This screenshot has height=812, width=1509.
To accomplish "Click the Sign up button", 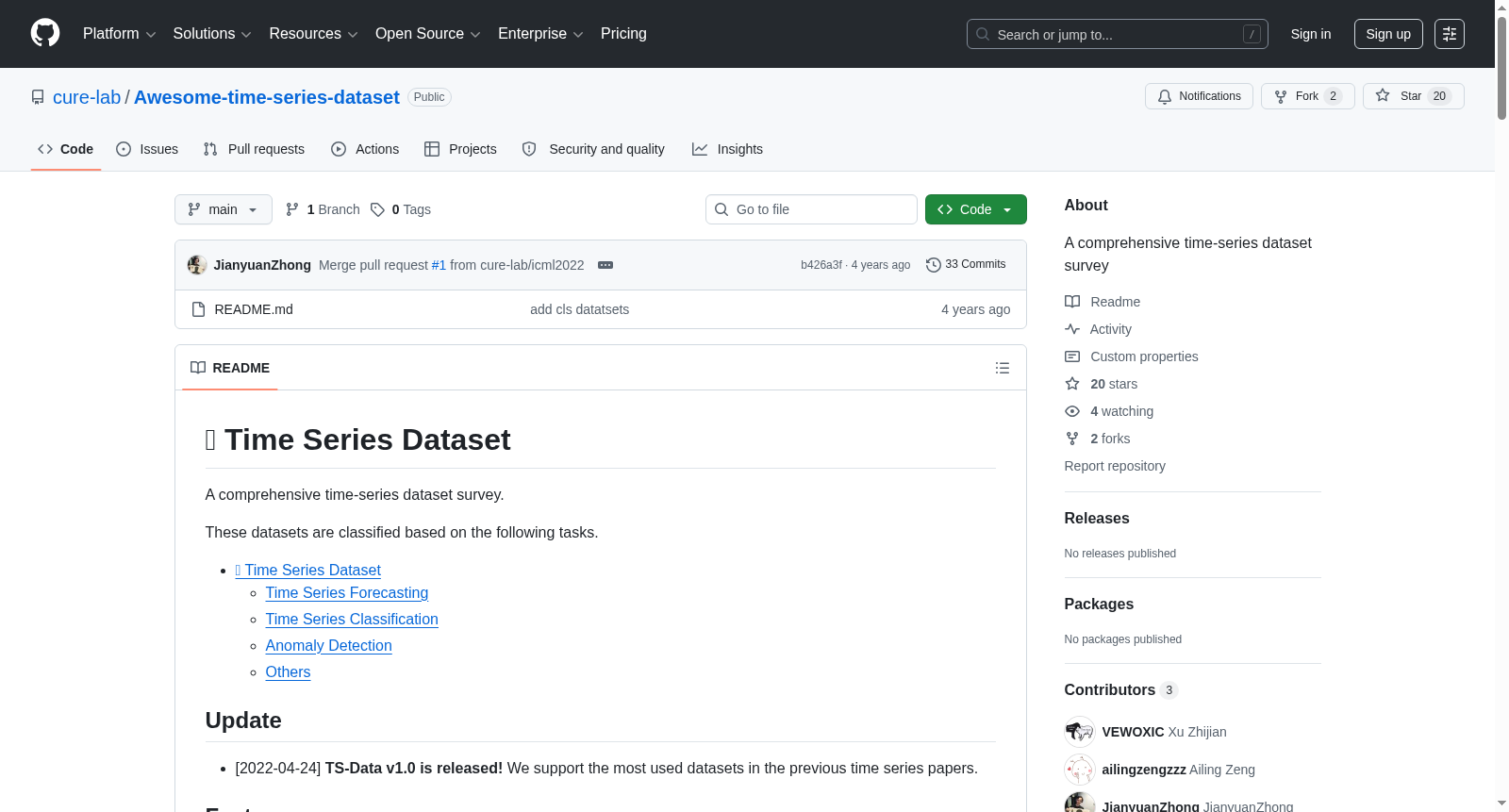I will click(1388, 34).
